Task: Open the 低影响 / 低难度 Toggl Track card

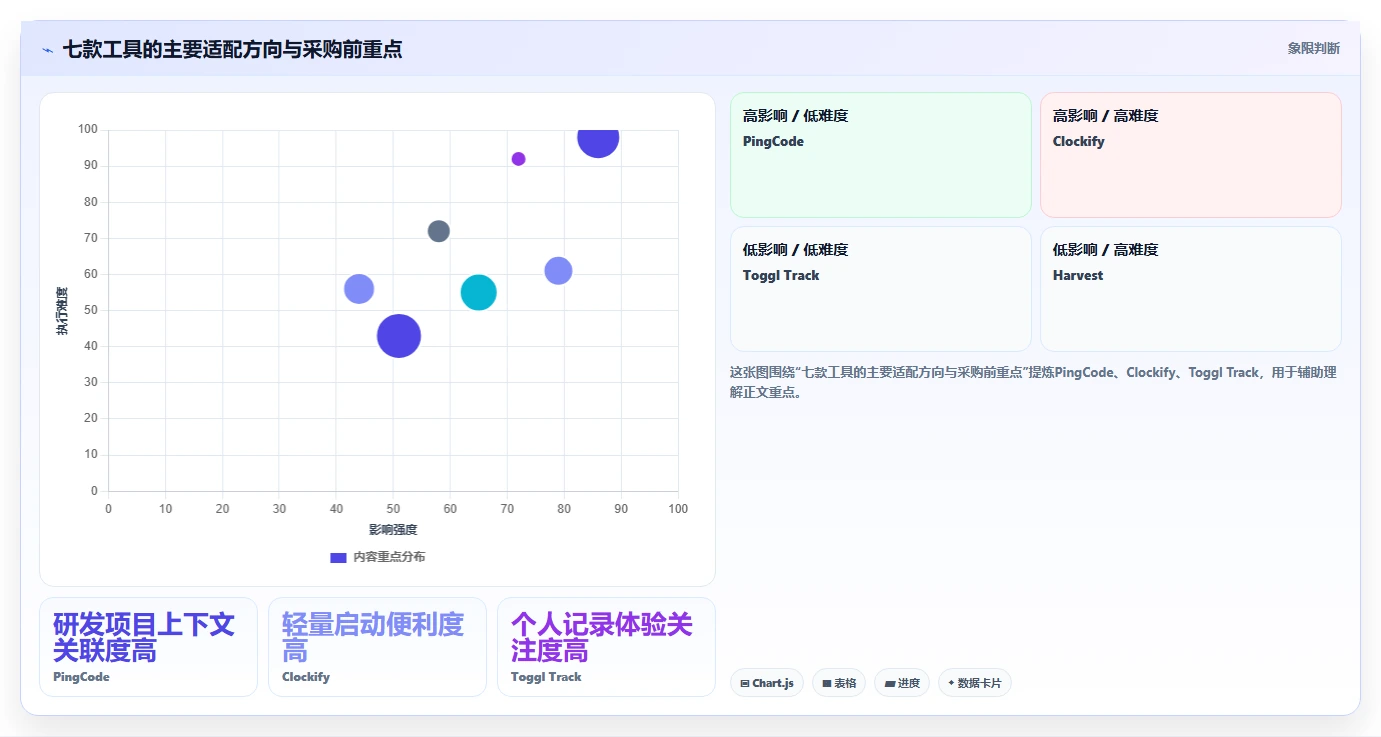Action: (881, 289)
